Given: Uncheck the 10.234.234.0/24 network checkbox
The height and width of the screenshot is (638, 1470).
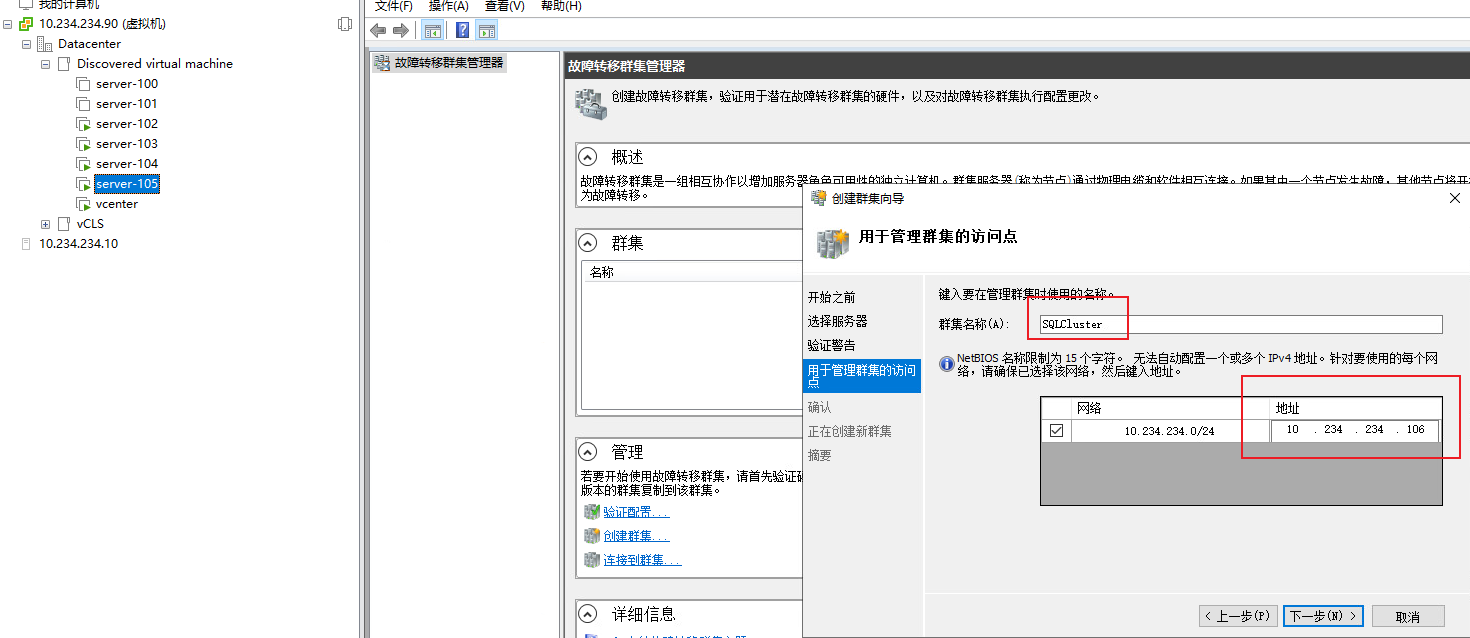Looking at the screenshot, I should click(1056, 431).
